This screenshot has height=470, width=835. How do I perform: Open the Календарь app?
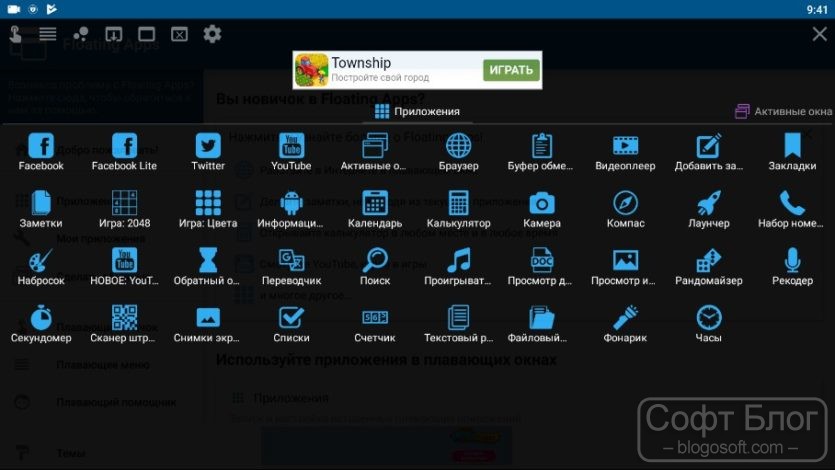point(374,209)
